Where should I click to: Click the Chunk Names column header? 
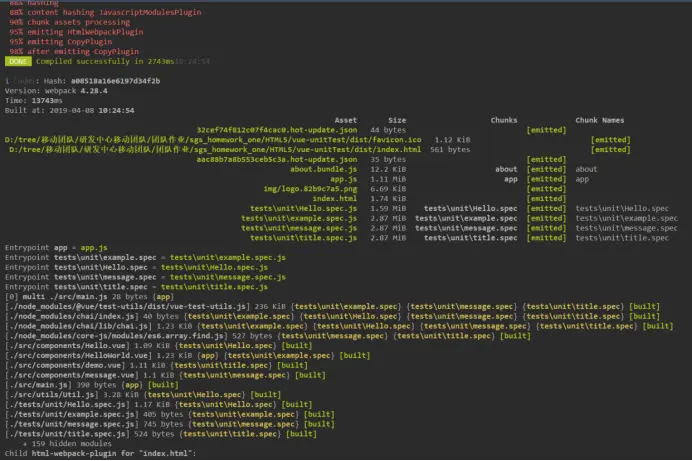599,120
